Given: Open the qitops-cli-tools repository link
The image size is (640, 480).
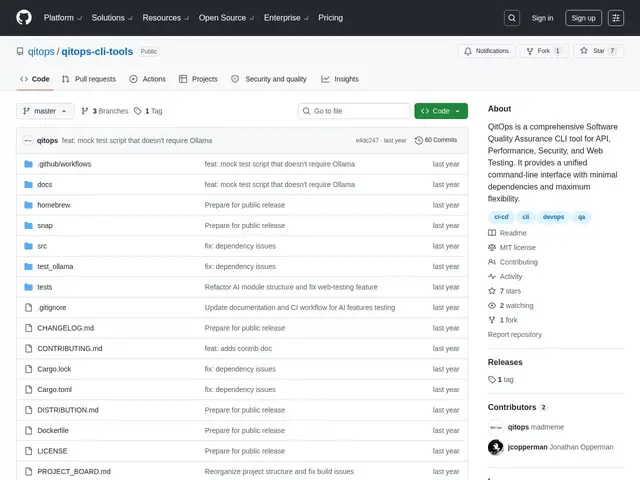Looking at the screenshot, I should point(97,51).
